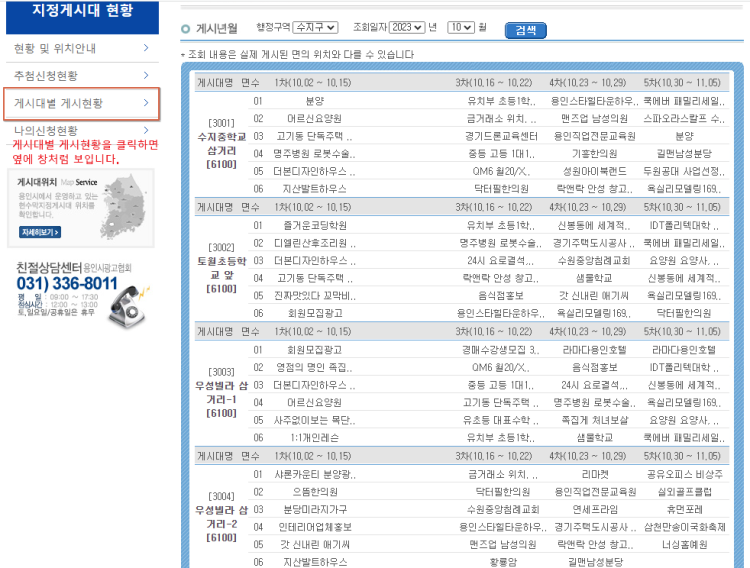Click the circle bullet icon before 게시년월

(x=186, y=29)
